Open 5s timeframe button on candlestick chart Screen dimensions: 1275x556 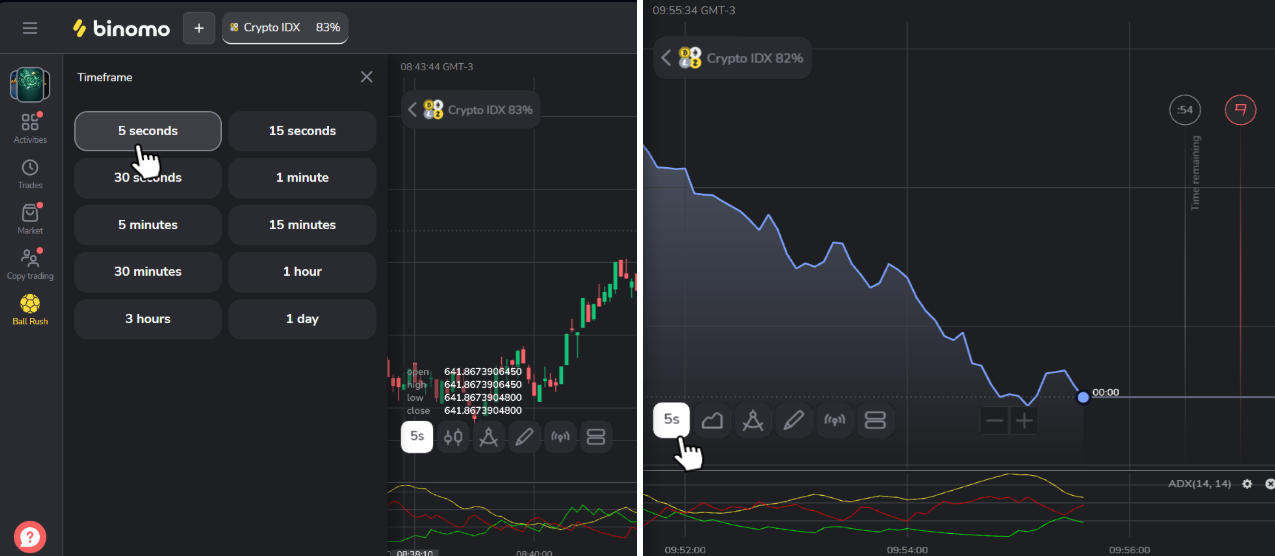[417, 437]
